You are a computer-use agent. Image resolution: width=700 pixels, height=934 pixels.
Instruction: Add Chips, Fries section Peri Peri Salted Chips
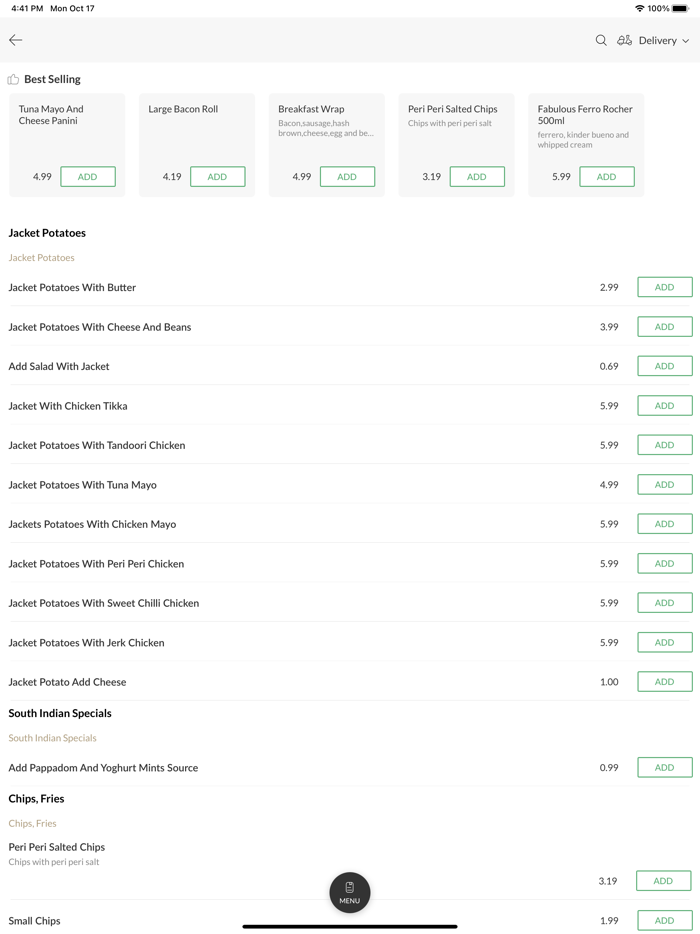point(664,881)
